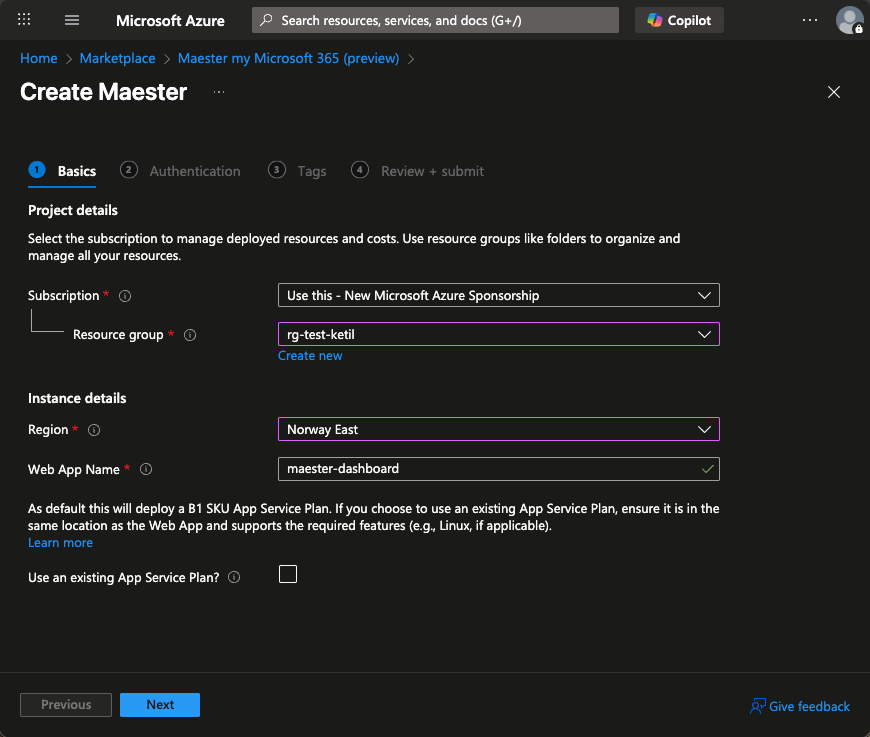Switch to the Authentication tab
The width and height of the screenshot is (870, 737).
(x=194, y=171)
